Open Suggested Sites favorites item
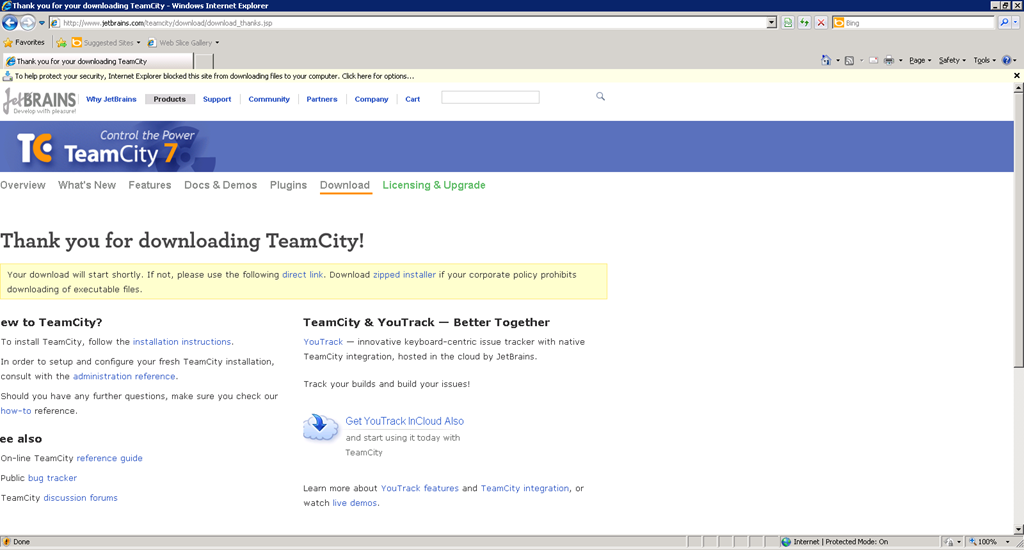Viewport: 1024px width, 550px height. click(106, 42)
